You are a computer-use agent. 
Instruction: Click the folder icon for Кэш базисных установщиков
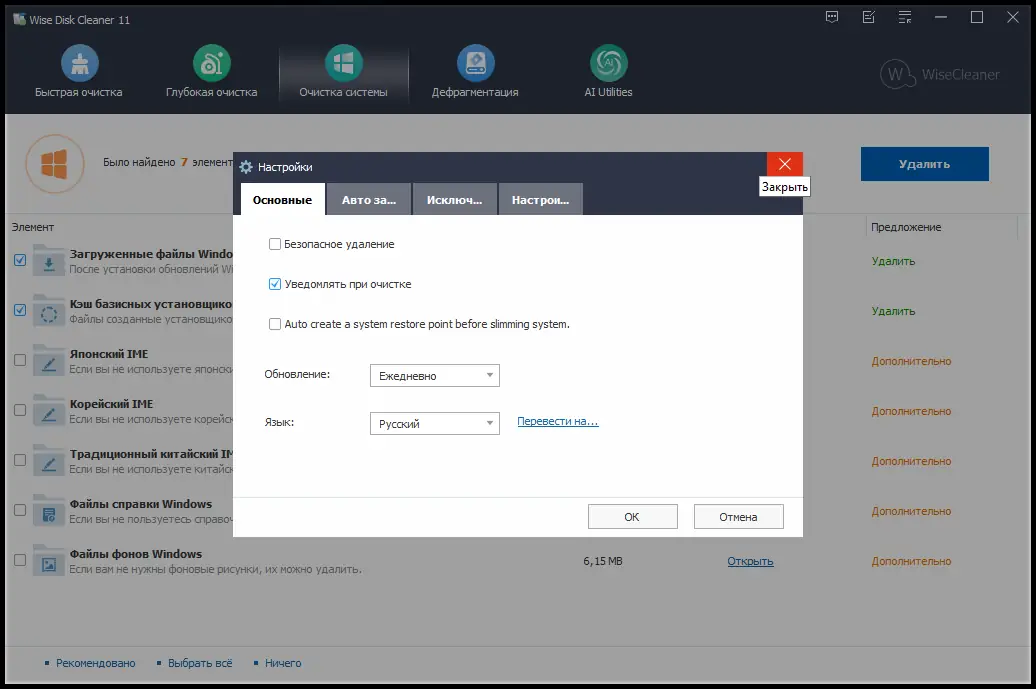click(49, 310)
